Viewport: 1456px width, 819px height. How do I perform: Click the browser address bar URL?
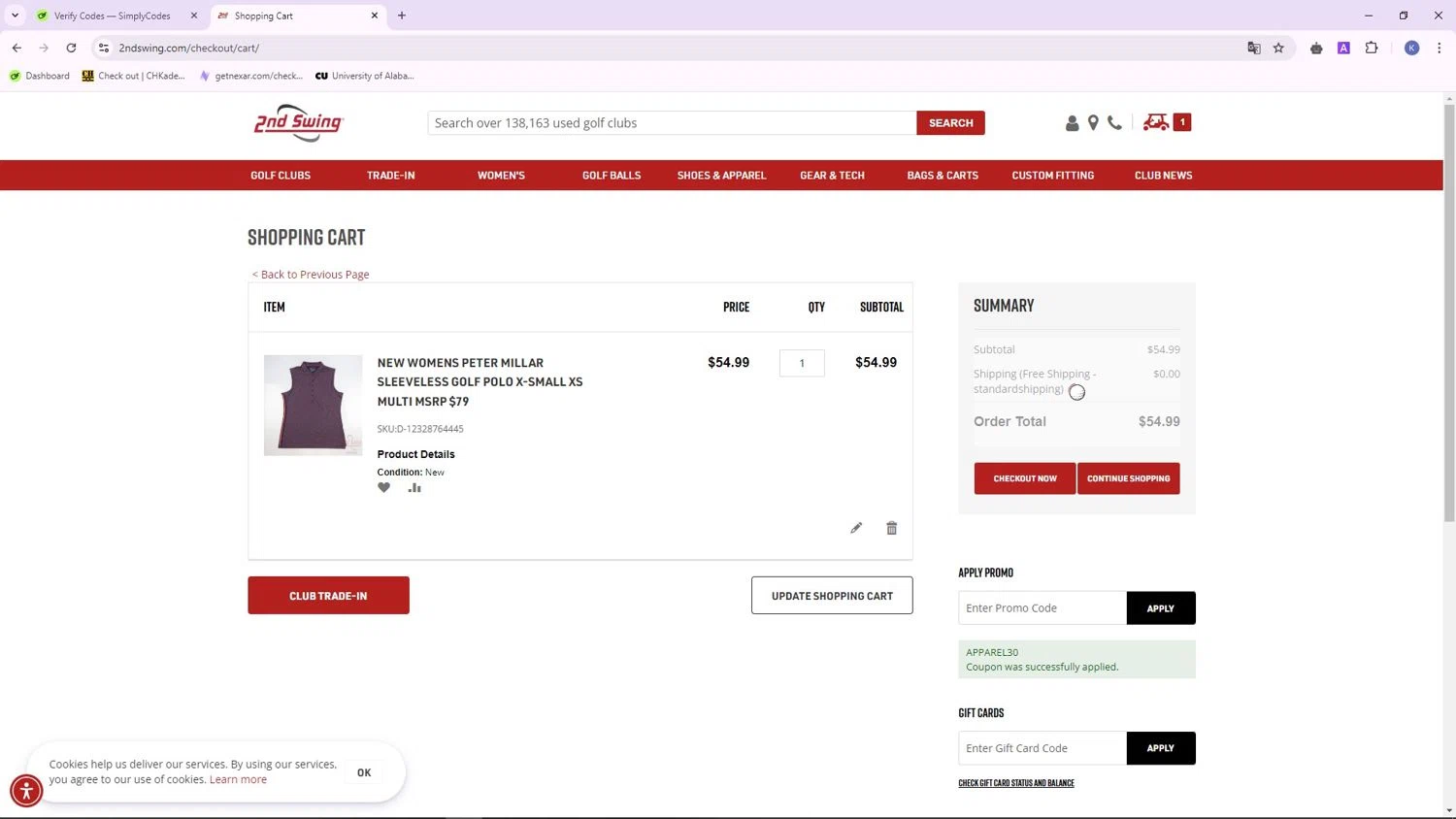coord(189,48)
